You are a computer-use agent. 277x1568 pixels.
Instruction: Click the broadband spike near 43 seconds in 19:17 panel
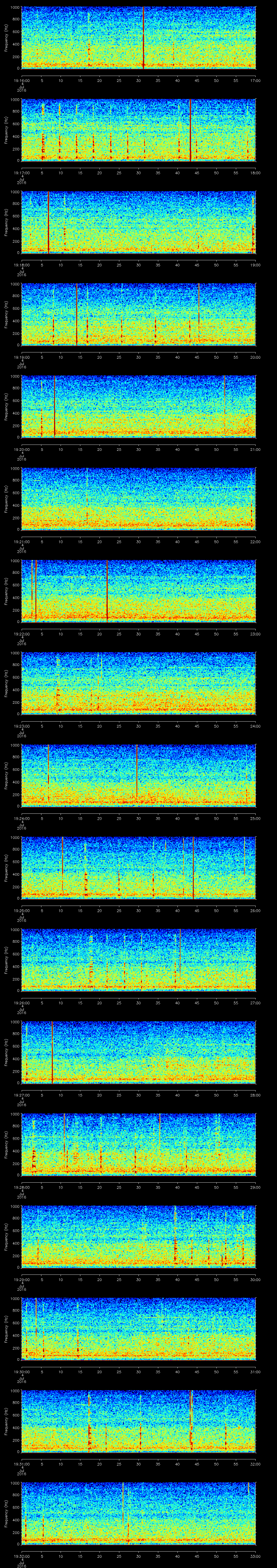click(x=190, y=130)
